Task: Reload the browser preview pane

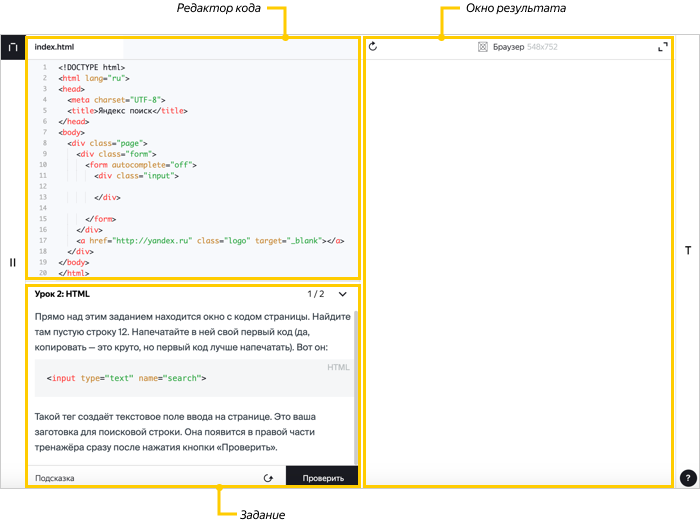Action: pos(373,46)
